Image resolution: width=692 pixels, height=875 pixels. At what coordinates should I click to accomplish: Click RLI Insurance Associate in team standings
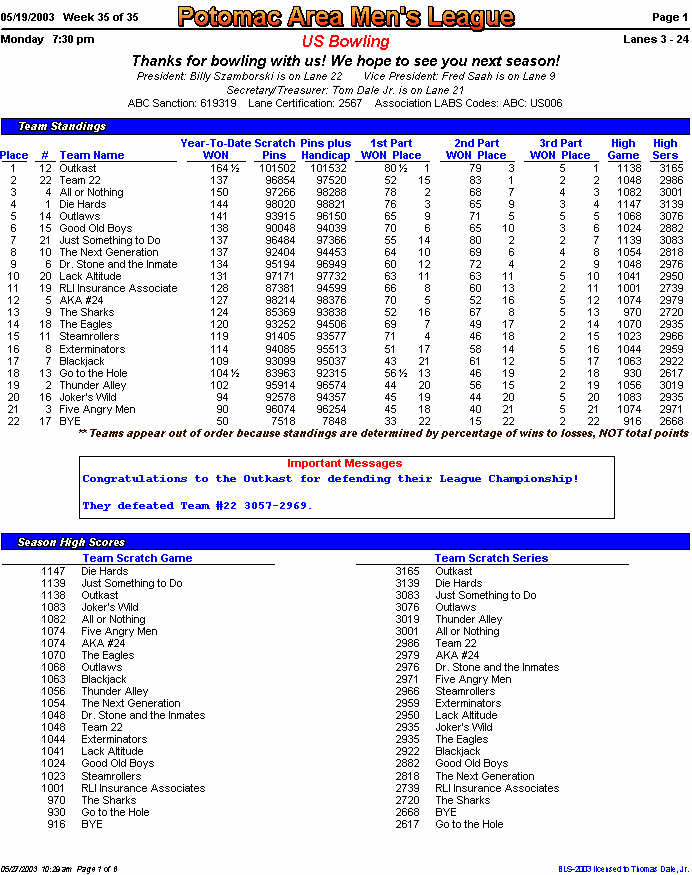(x=118, y=289)
